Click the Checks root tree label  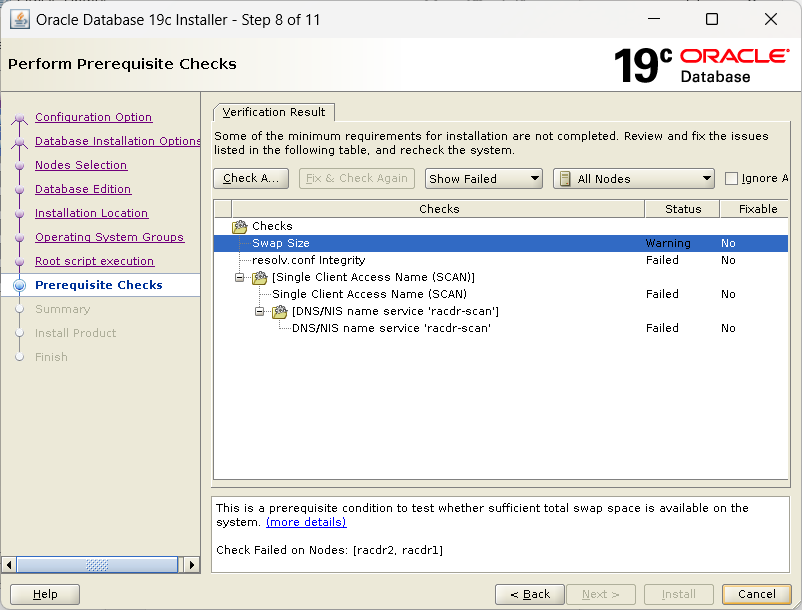pos(272,226)
